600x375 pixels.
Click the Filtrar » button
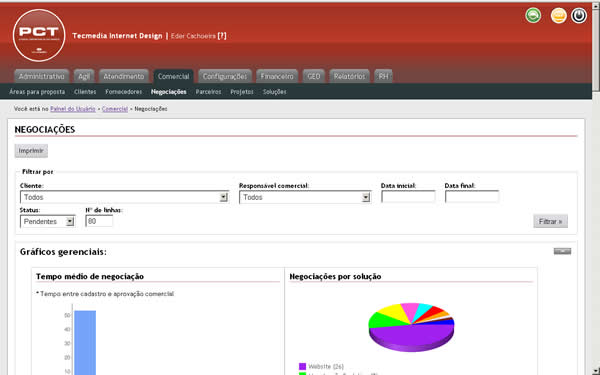point(550,221)
